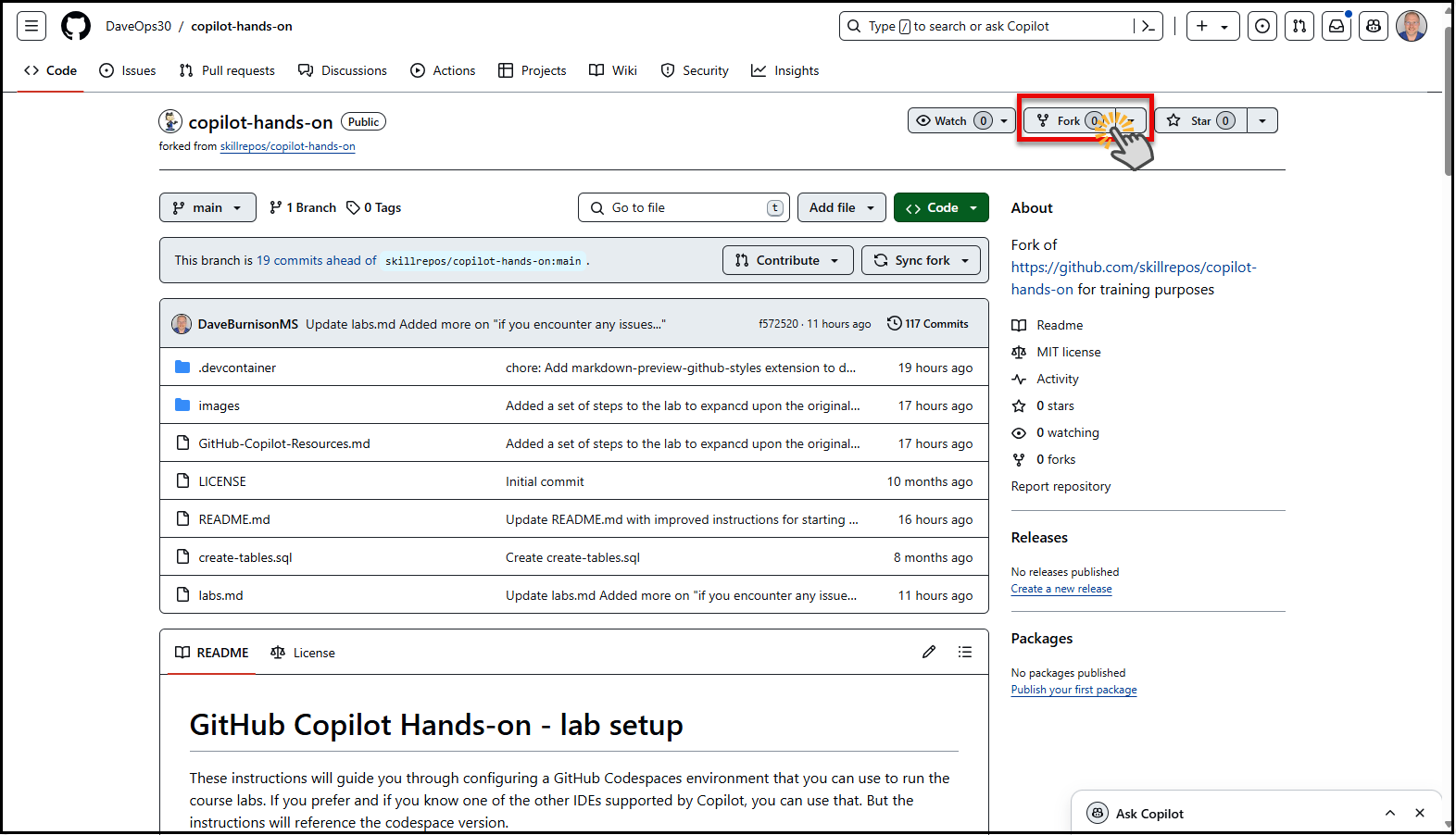Star this repository

coord(1200,120)
